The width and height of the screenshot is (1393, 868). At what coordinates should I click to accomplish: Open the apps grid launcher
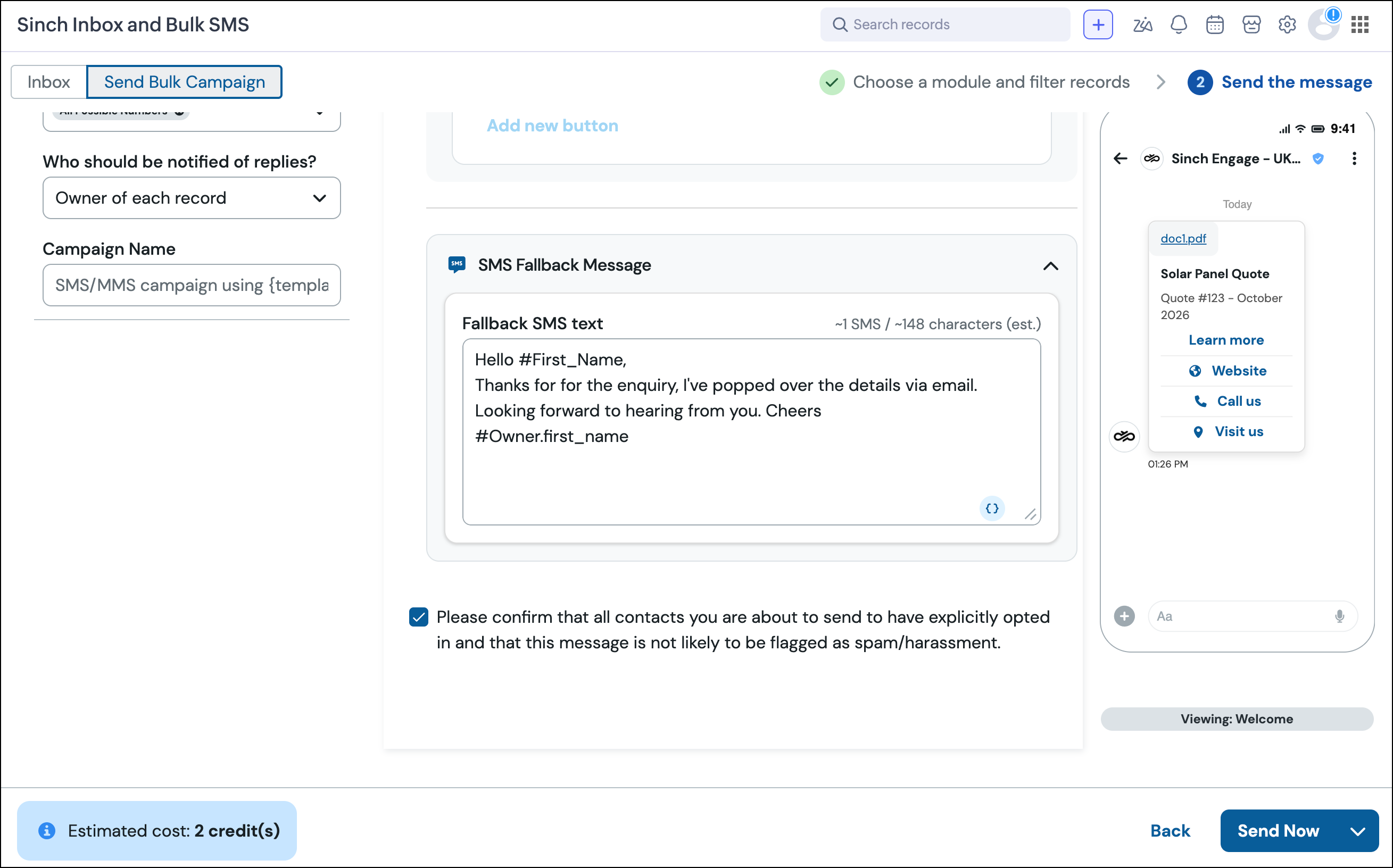[1359, 24]
